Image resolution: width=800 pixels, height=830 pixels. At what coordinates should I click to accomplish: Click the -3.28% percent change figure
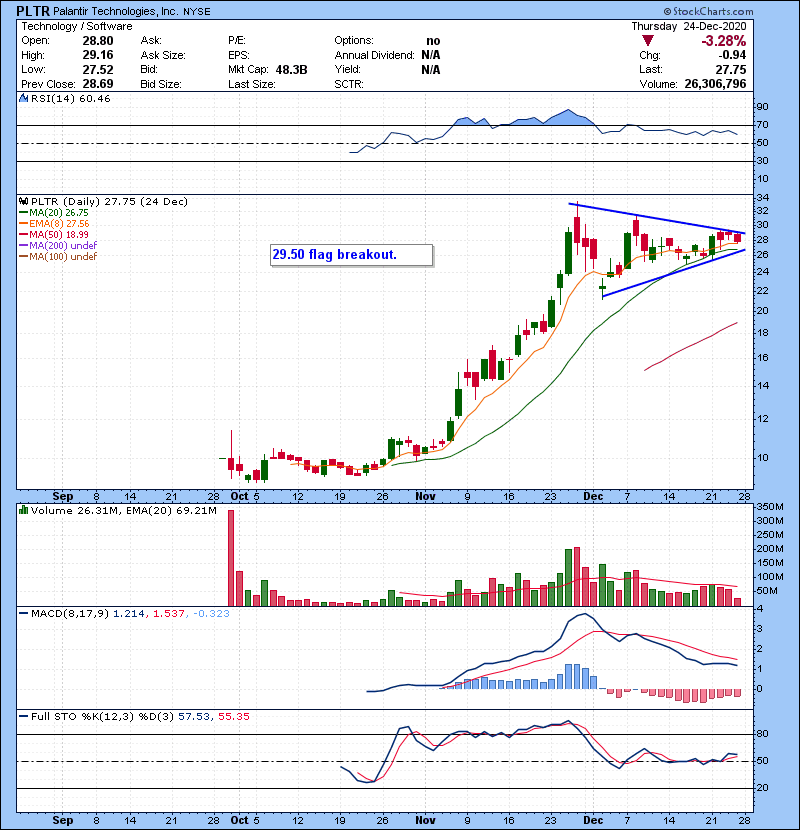click(x=724, y=41)
